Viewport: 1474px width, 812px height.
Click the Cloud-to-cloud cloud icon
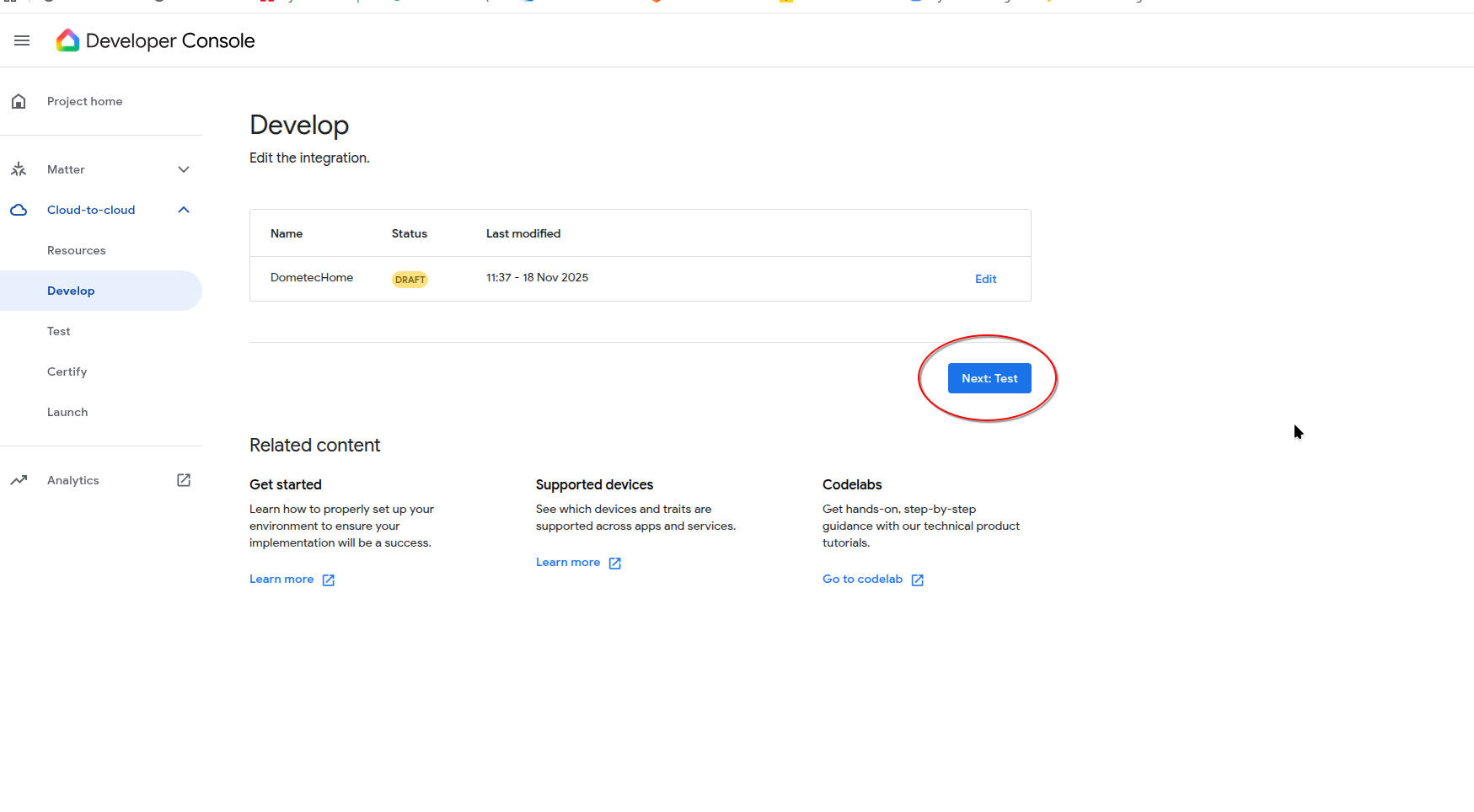(x=19, y=210)
